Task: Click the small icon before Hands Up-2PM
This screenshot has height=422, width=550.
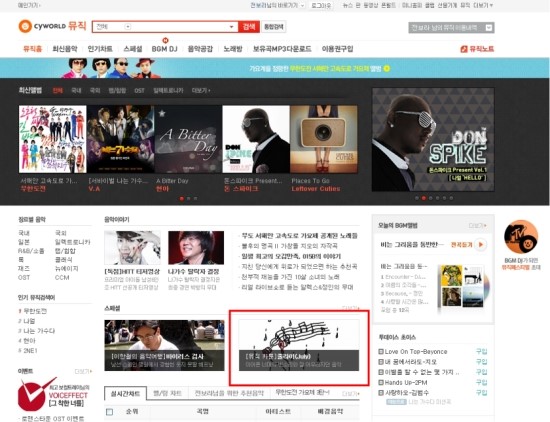Action: pos(381,382)
